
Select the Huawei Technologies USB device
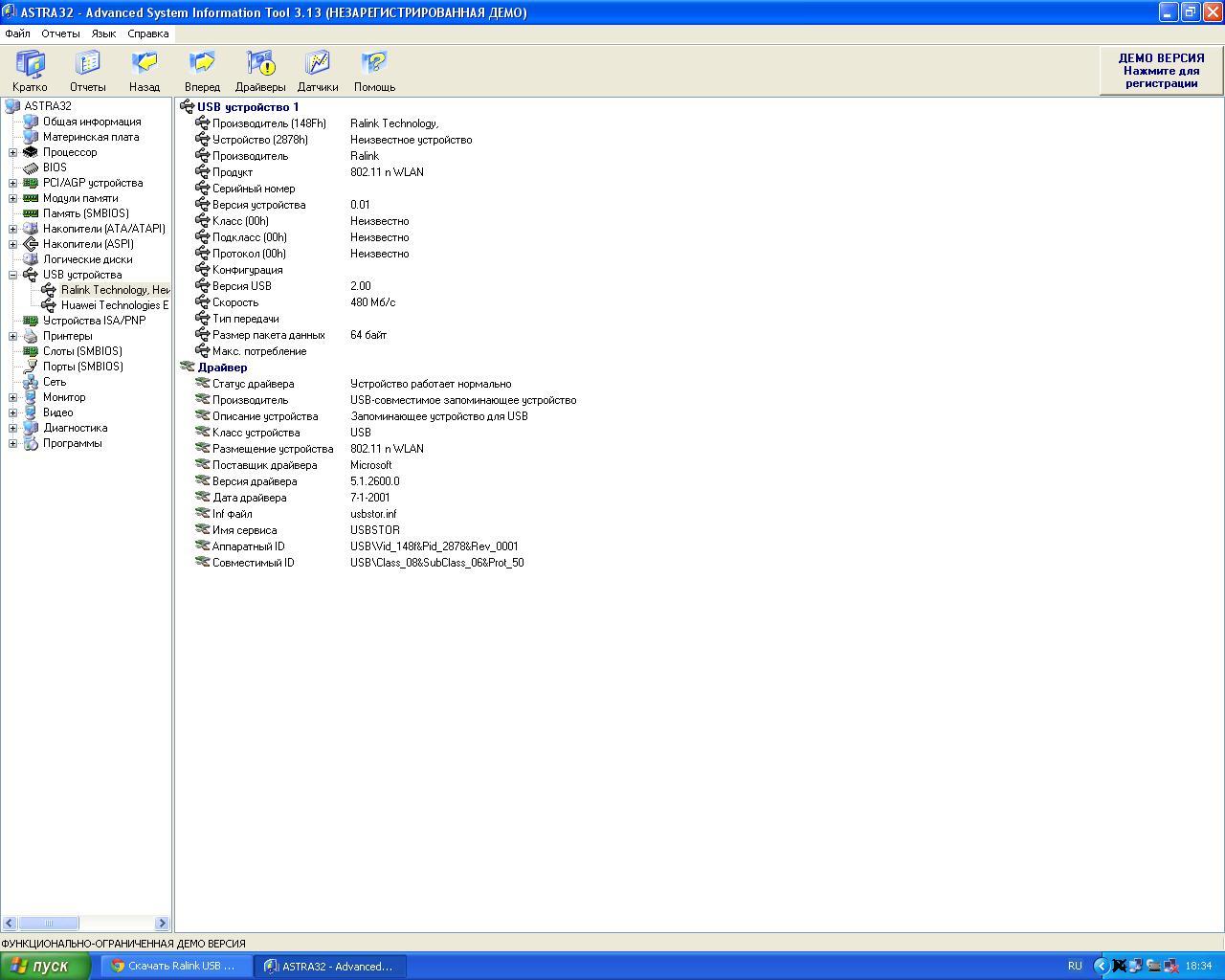click(x=115, y=305)
